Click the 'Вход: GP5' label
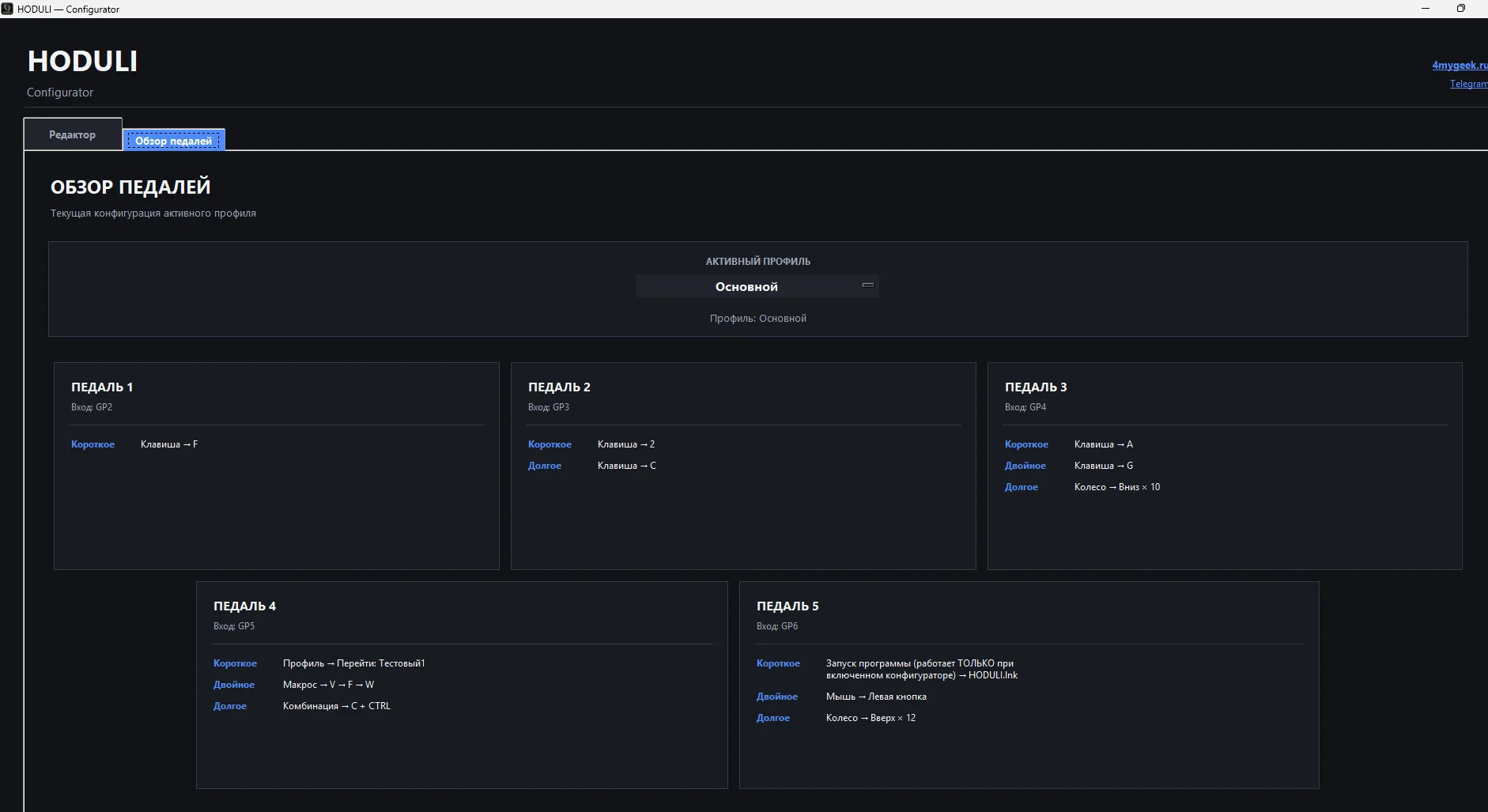The width and height of the screenshot is (1488, 812). 234,626
